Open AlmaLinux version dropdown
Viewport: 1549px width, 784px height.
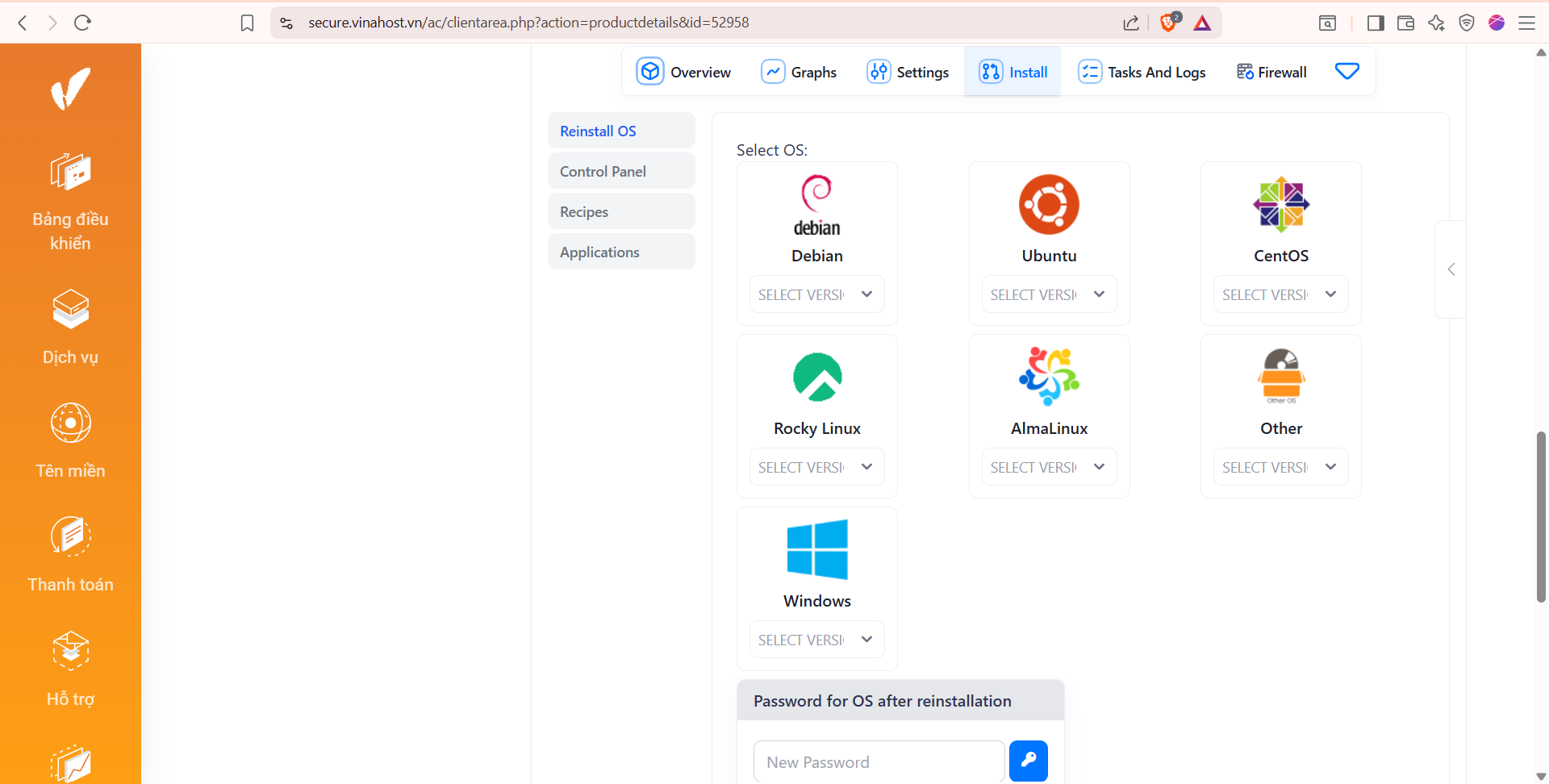click(x=1049, y=467)
